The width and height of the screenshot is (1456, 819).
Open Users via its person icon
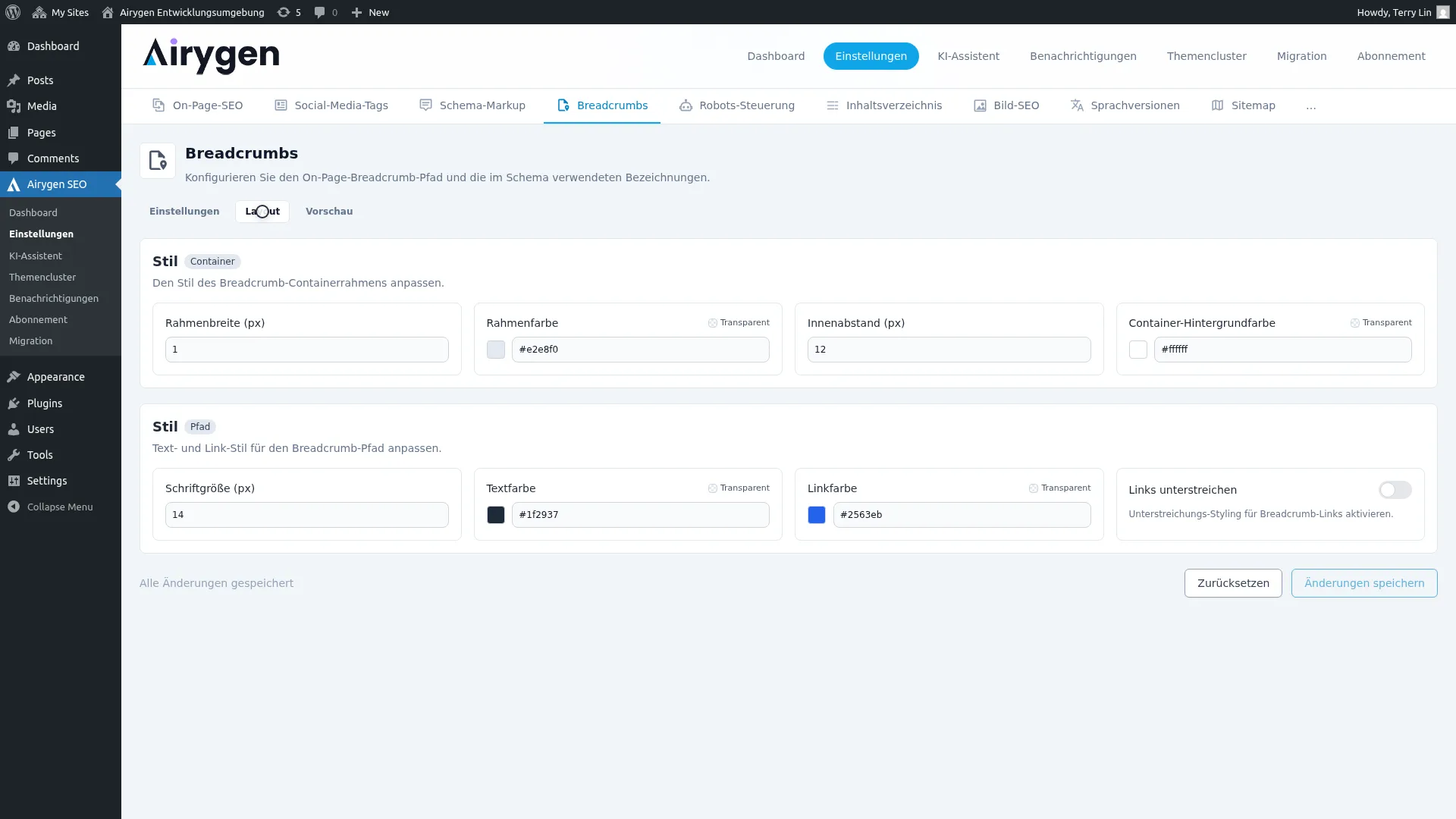pos(14,429)
